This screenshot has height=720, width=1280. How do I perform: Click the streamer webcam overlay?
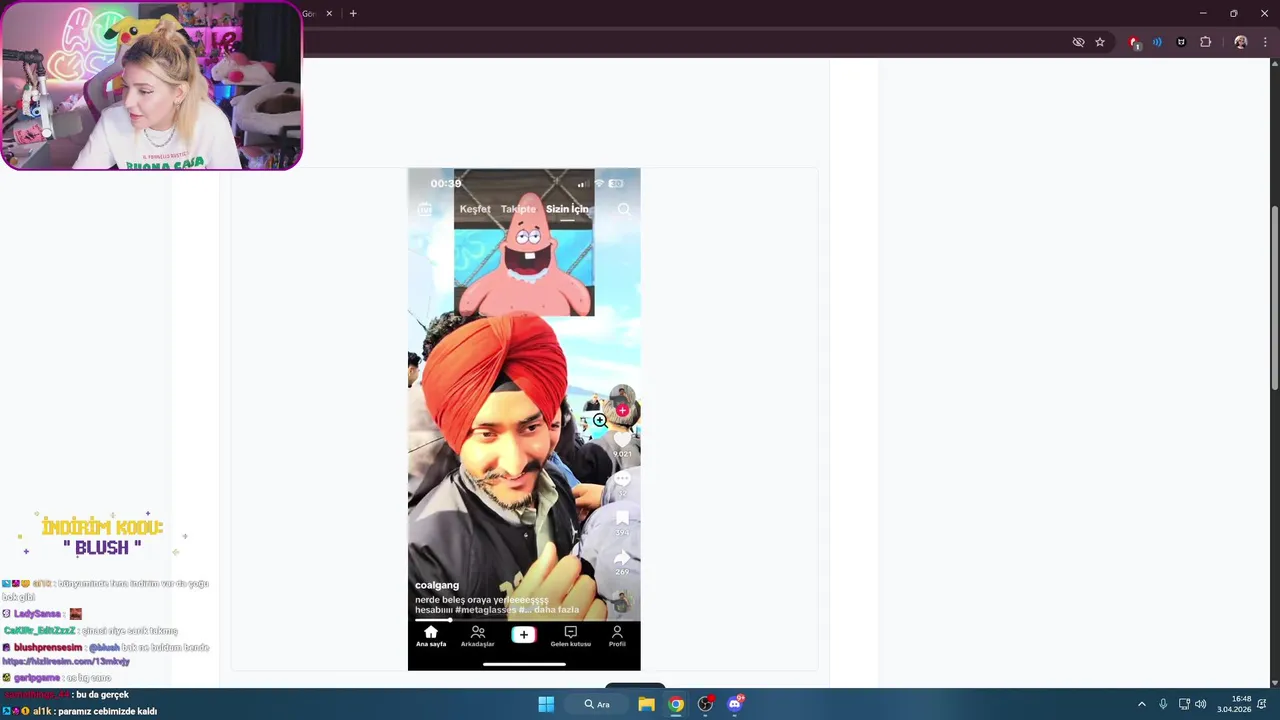151,85
